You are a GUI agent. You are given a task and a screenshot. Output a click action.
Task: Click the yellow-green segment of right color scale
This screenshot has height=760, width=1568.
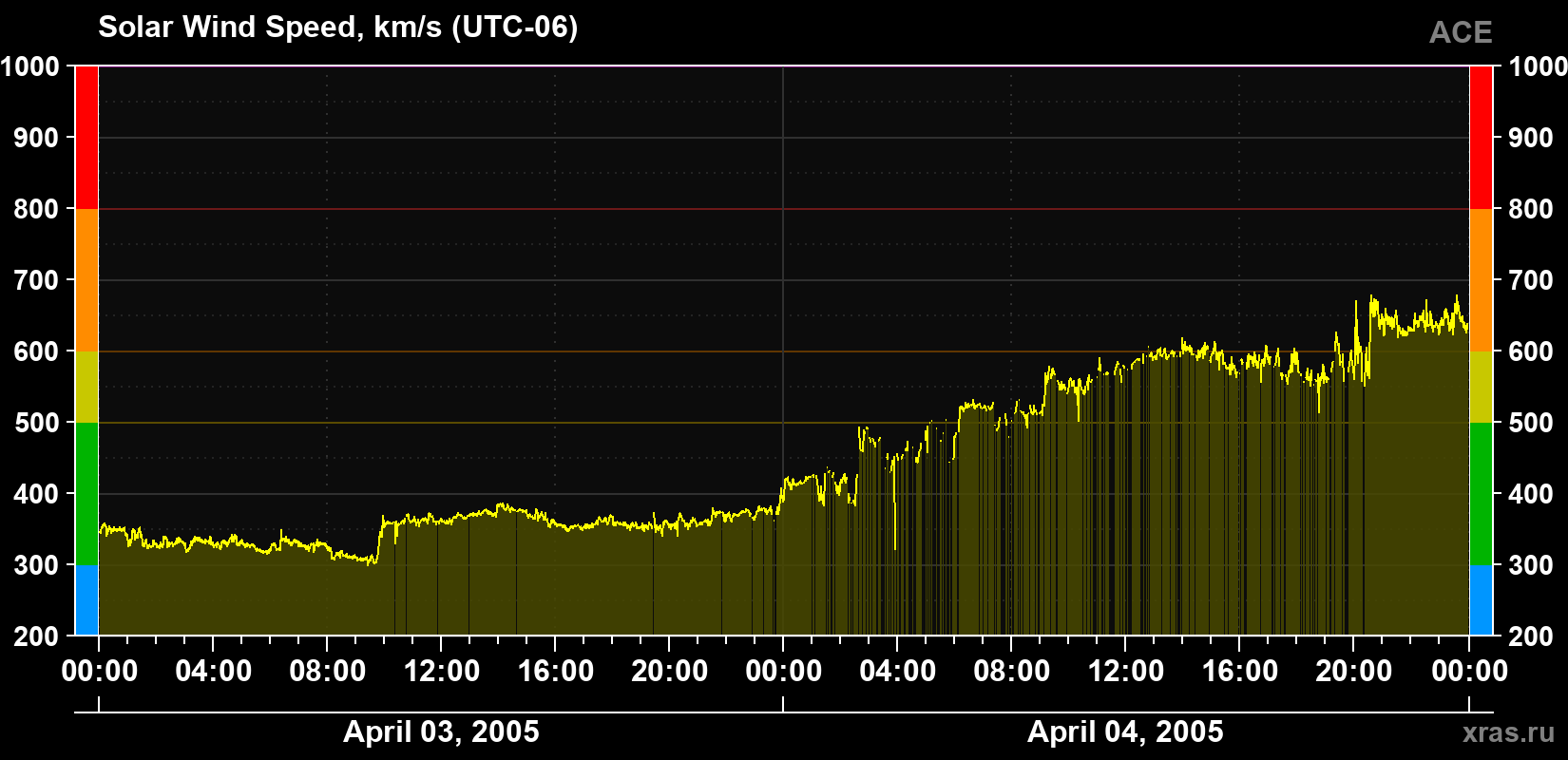click(x=1481, y=387)
